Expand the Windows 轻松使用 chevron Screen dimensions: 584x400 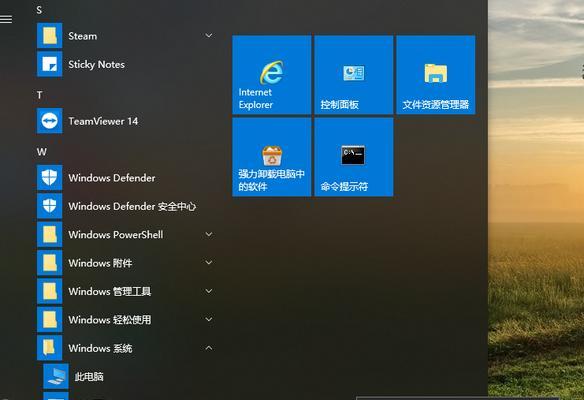point(209,319)
